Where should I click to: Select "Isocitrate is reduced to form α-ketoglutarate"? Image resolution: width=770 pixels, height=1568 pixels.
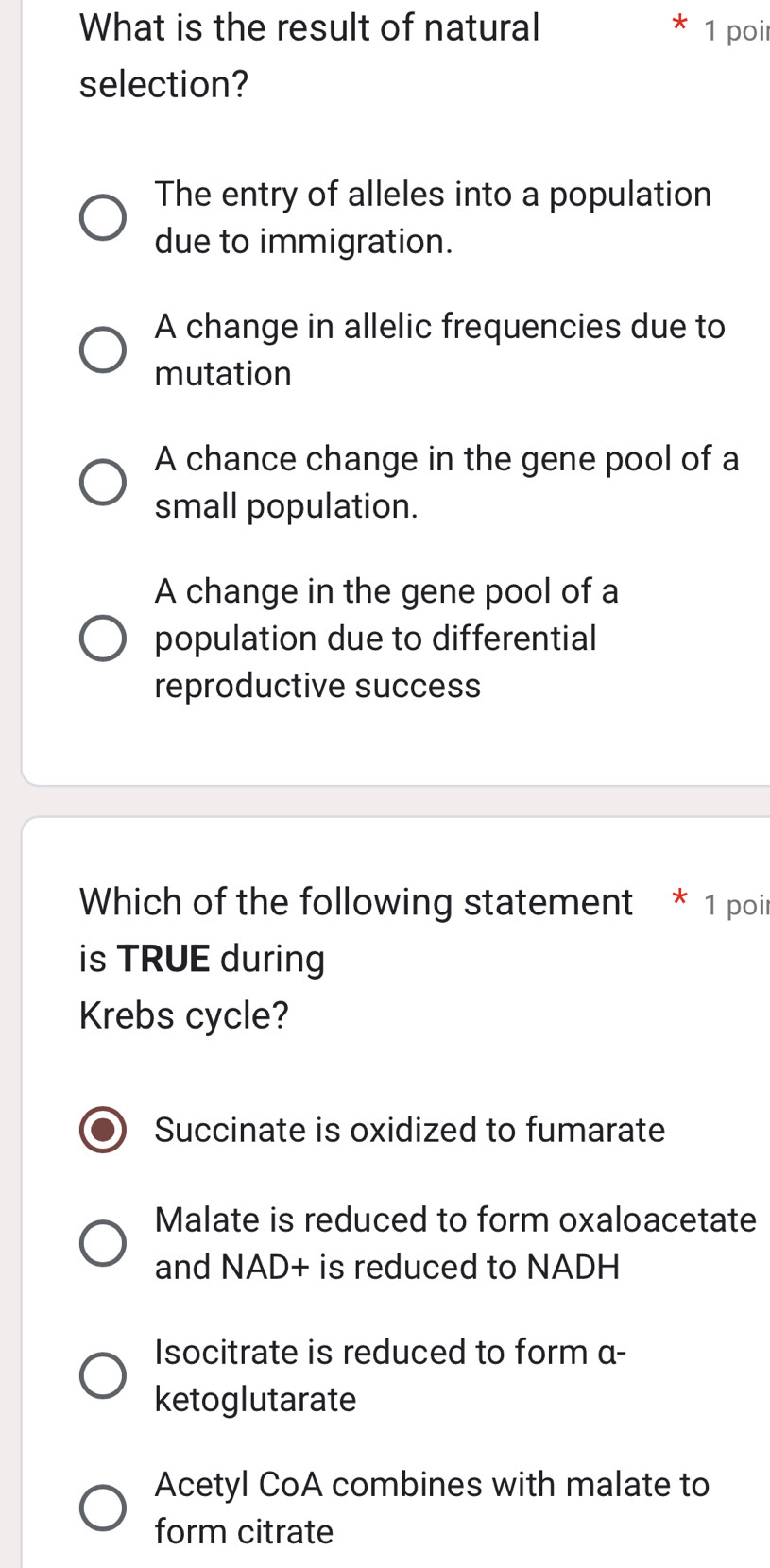[x=102, y=1375]
